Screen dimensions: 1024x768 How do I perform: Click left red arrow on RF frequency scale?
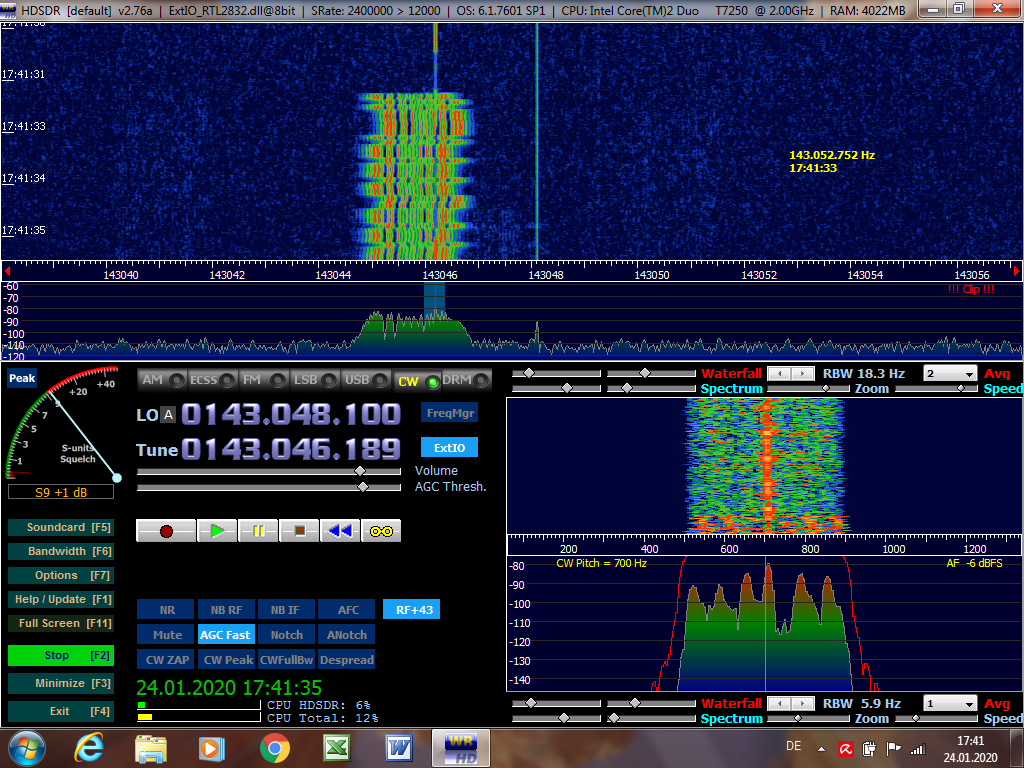[7, 270]
